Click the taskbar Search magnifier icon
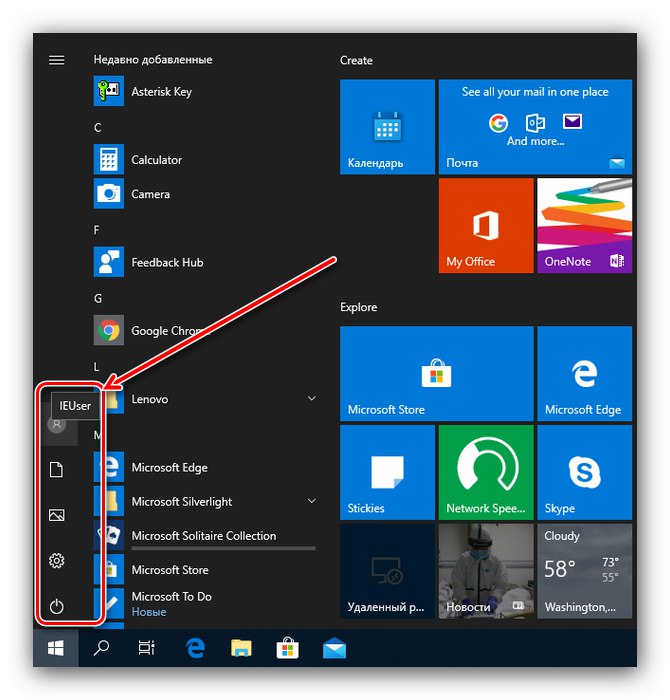The height and width of the screenshot is (700, 670). tap(101, 648)
